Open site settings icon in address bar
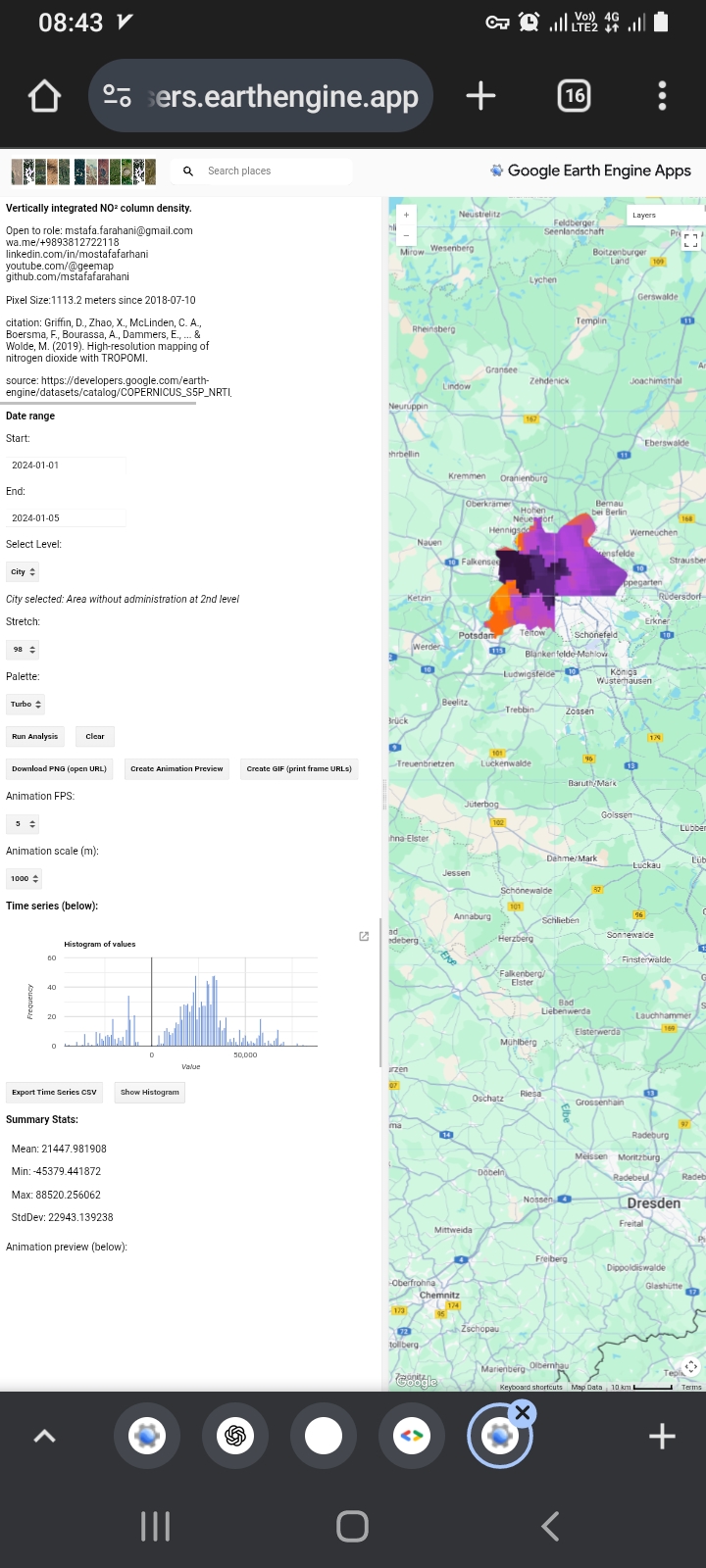The image size is (706, 1568). (118, 96)
